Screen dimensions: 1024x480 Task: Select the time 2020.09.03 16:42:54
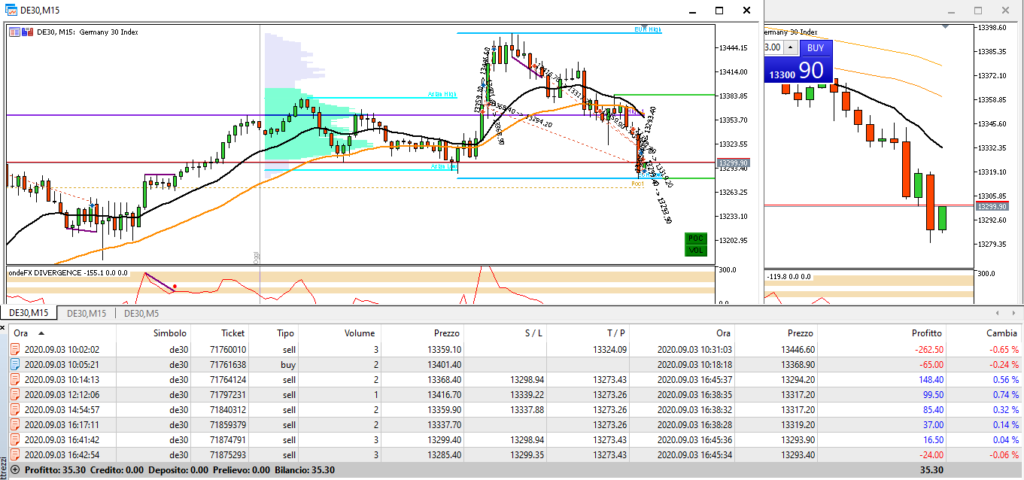click(62, 455)
